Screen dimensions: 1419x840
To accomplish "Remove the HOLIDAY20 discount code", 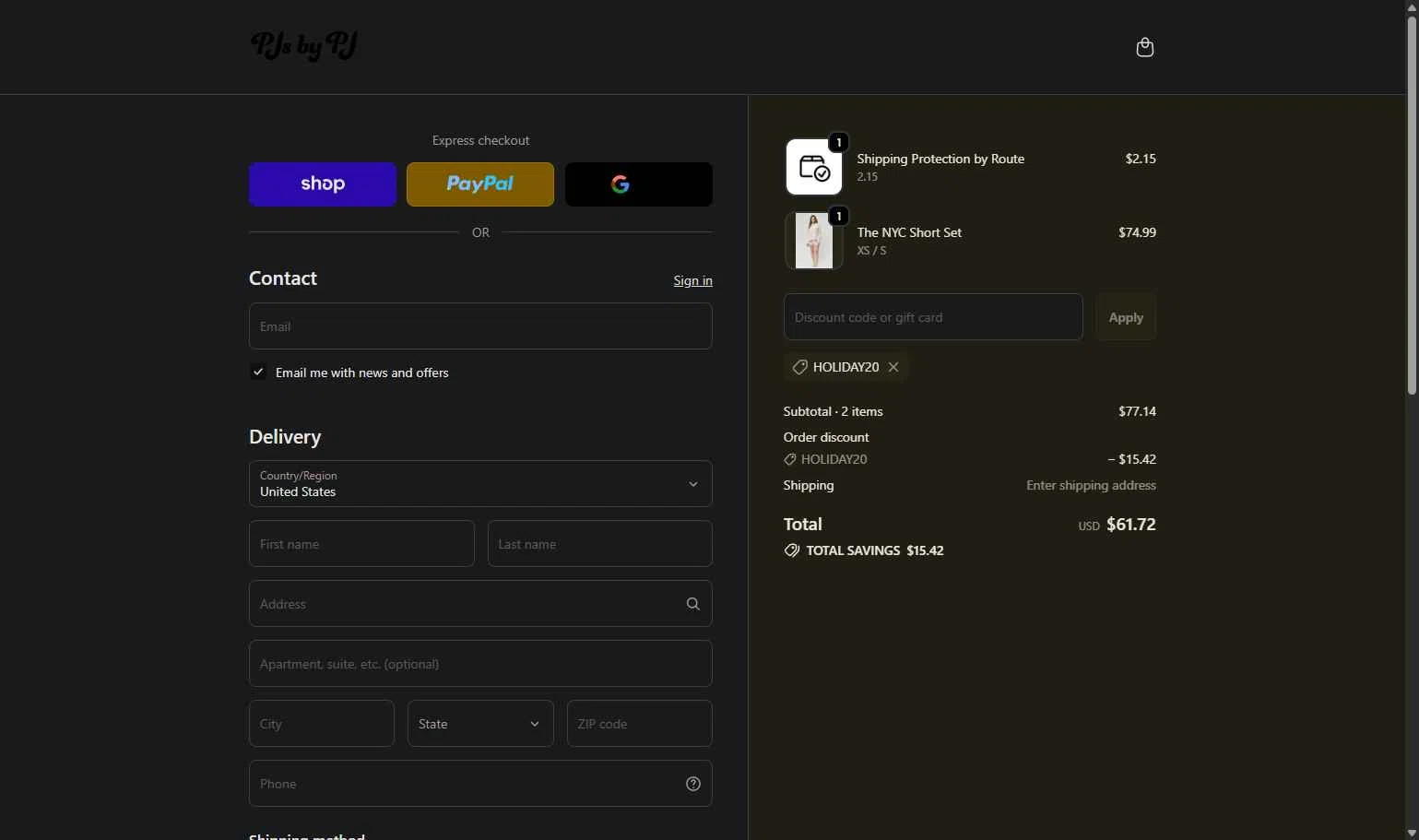I will tap(893, 367).
